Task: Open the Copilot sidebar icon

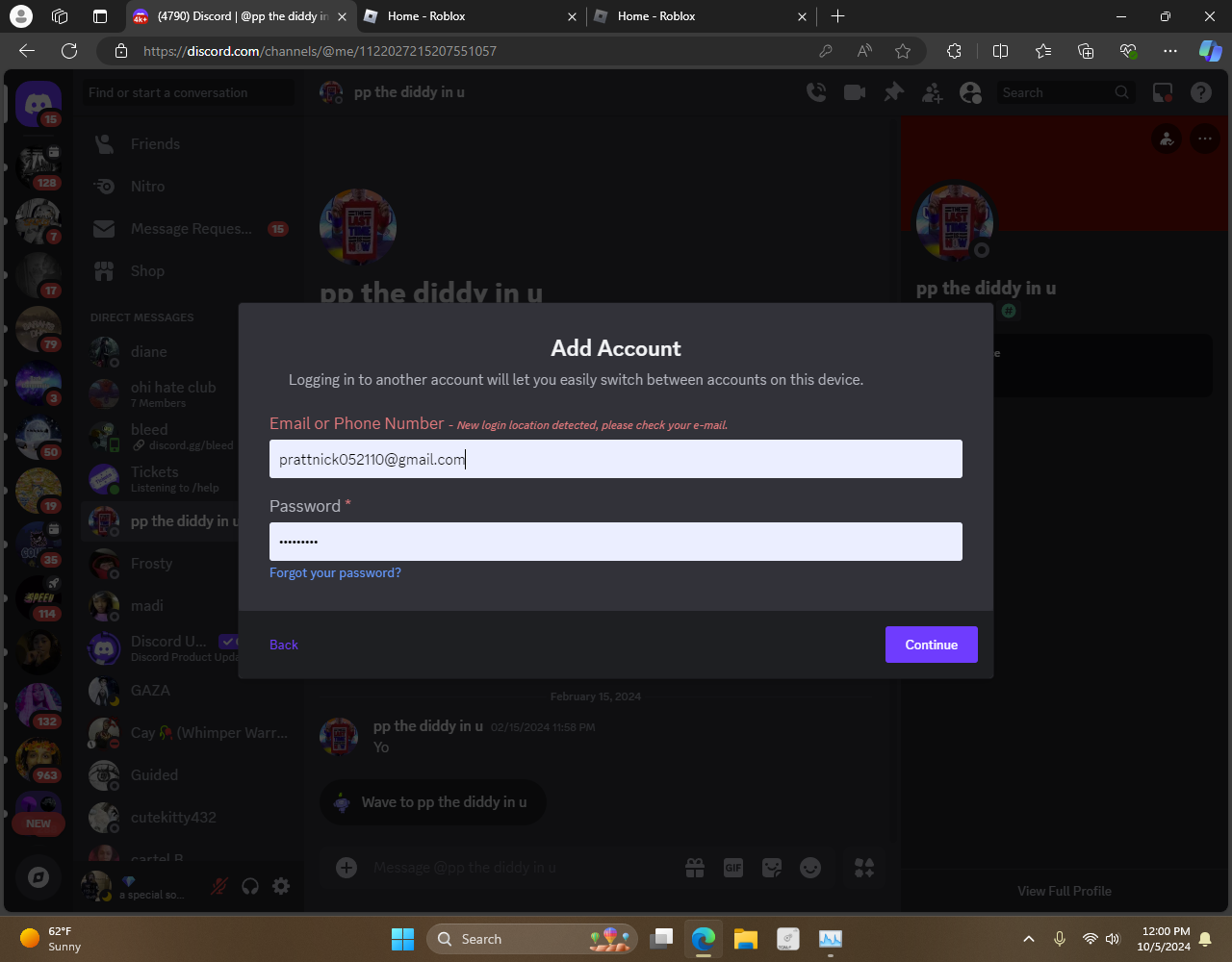Action: tap(1210, 51)
